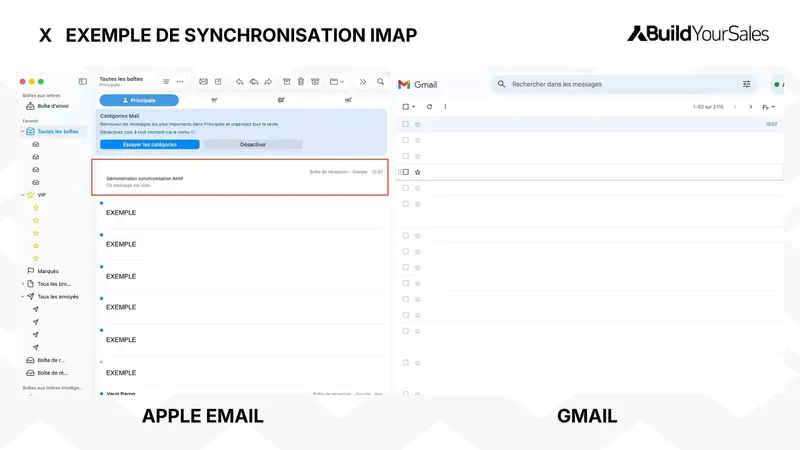Focus the Rechercher dans les messages field
This screenshot has height=450, width=800.
(x=624, y=84)
